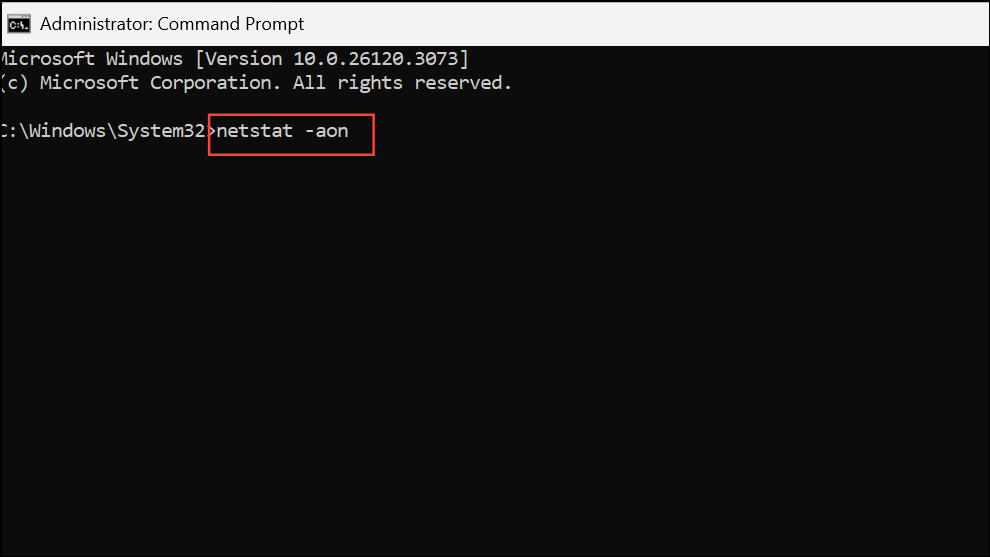Screen dimensions: 990x557
Task: Click "Windows" in the C:\Windows\System32 path
Action: coord(67,131)
